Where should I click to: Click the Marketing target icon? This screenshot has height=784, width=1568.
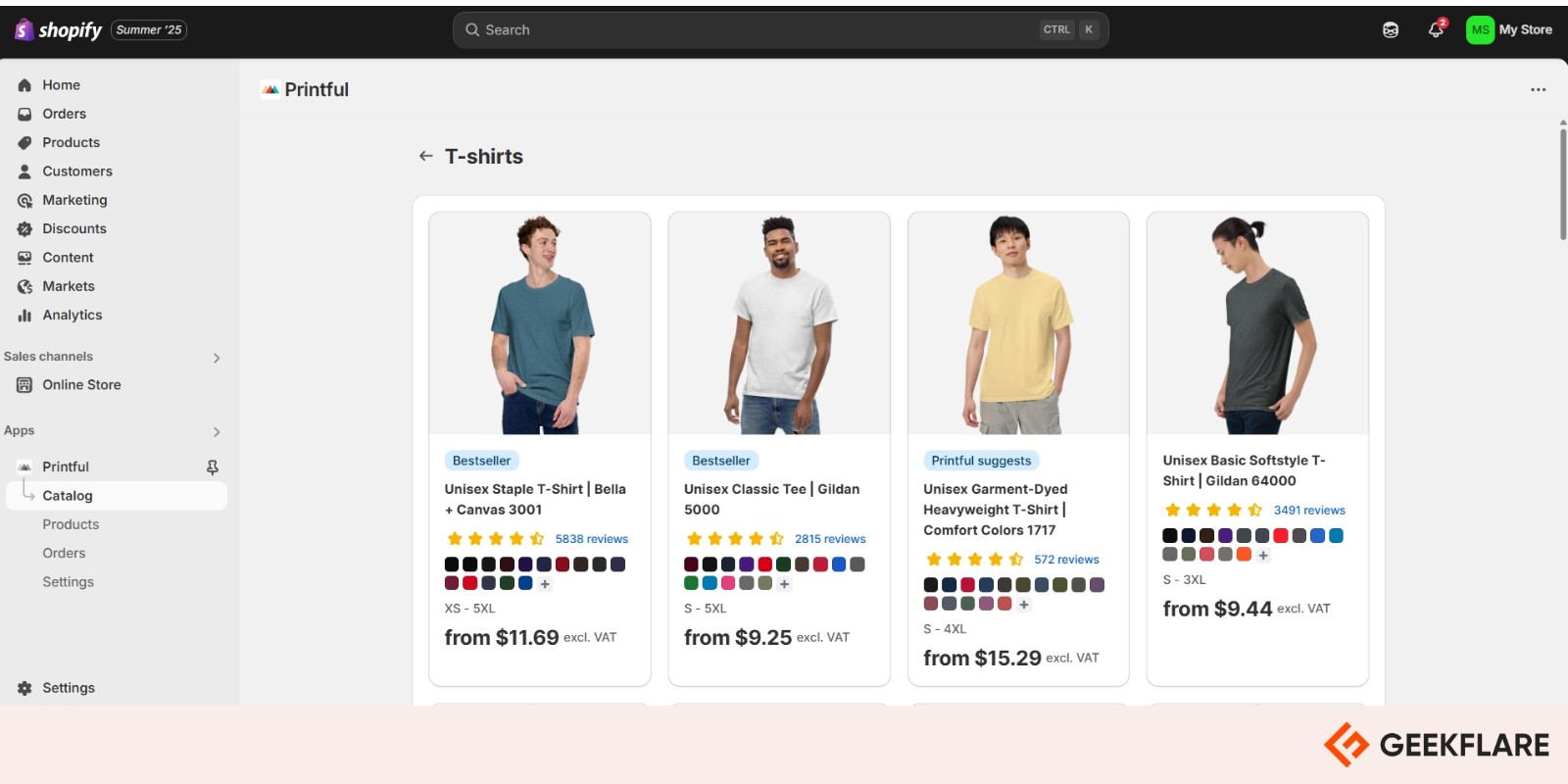point(24,200)
